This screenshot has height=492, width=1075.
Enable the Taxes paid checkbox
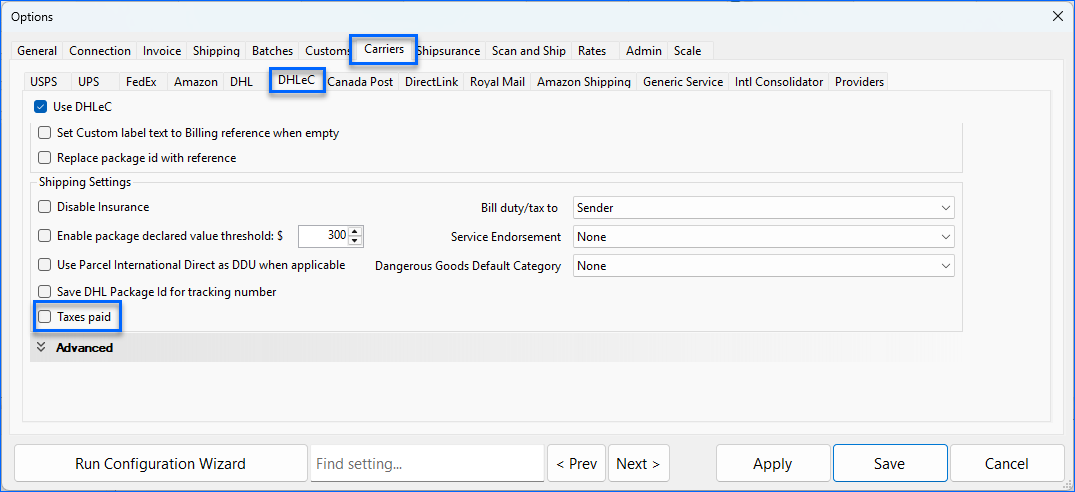44,317
